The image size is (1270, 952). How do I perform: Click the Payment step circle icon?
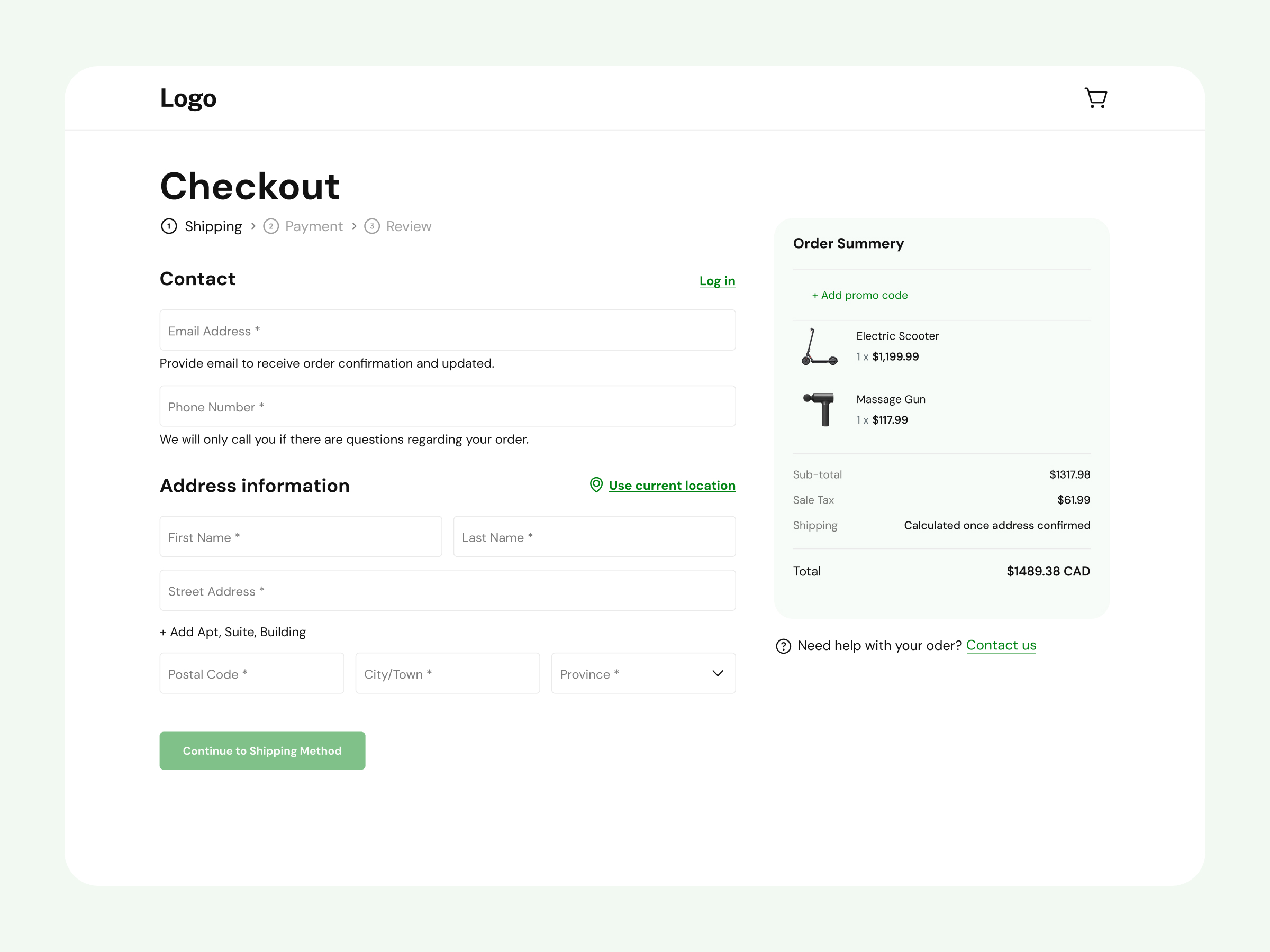pos(271,226)
